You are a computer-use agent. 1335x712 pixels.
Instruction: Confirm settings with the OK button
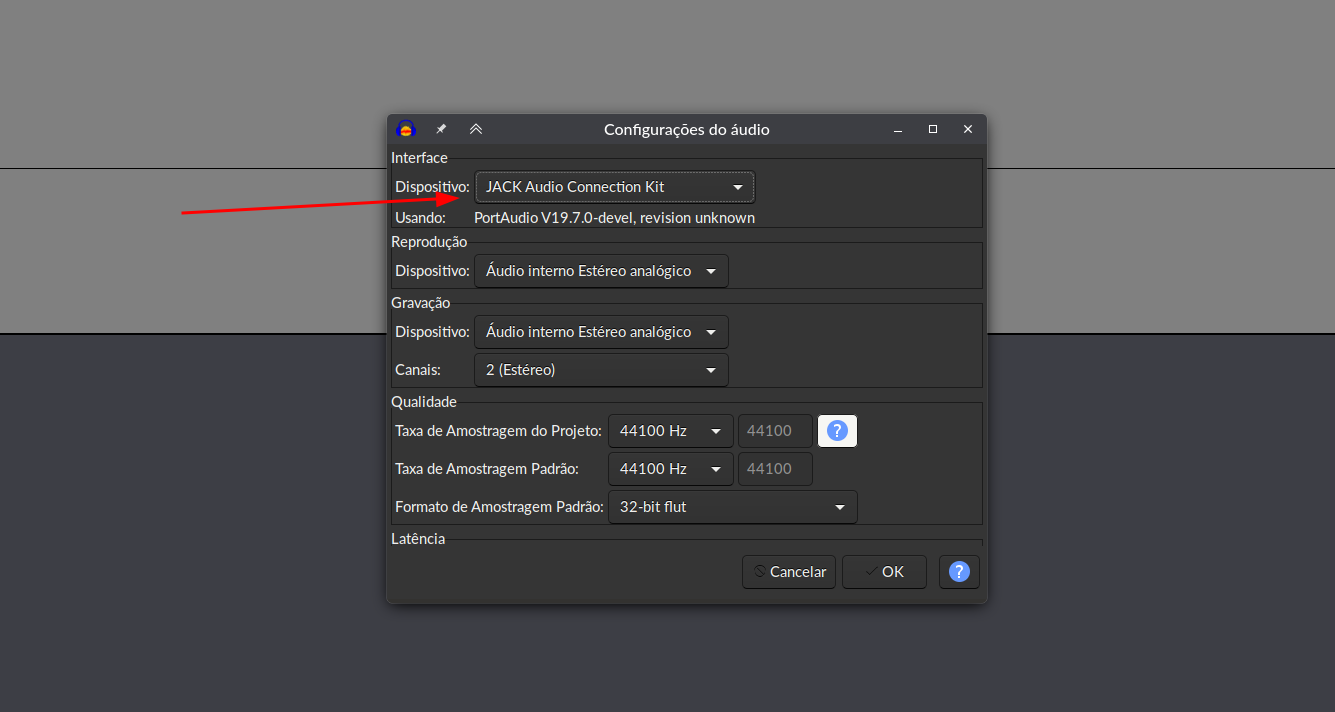point(884,572)
